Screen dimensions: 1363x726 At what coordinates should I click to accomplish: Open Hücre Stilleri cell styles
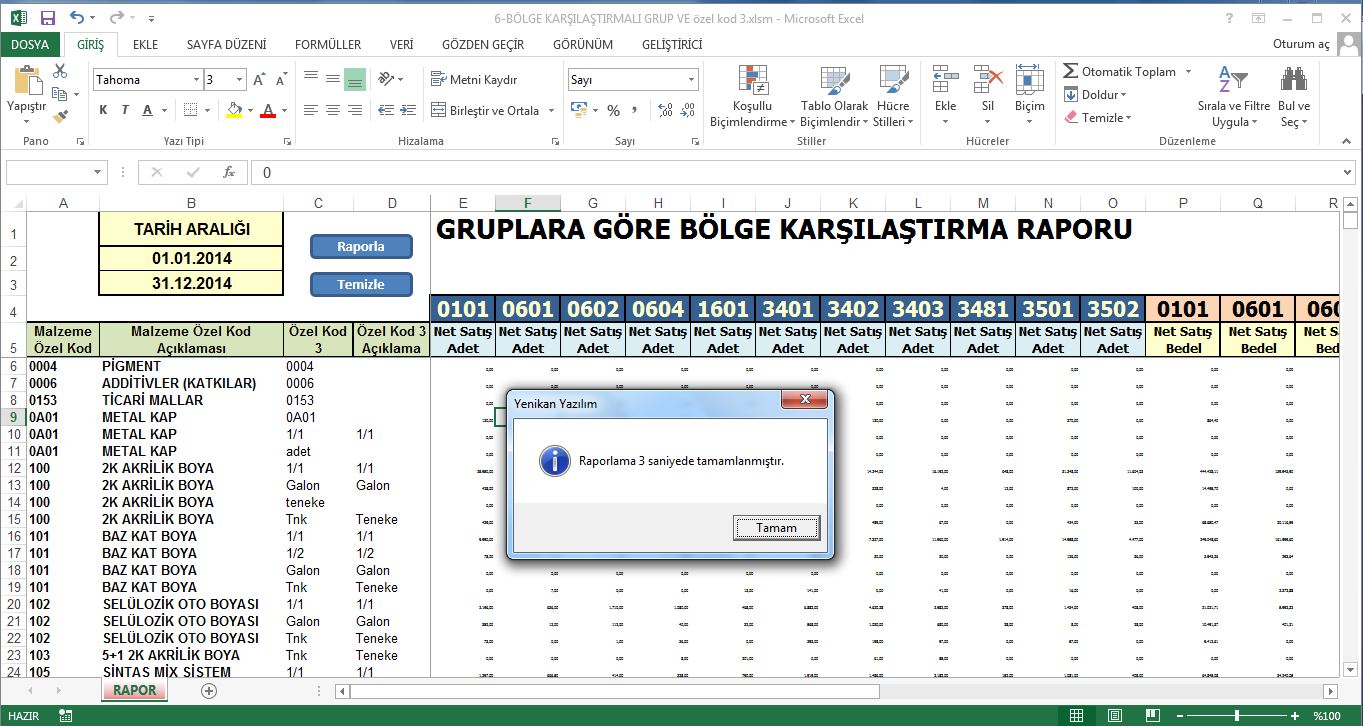tap(893, 97)
